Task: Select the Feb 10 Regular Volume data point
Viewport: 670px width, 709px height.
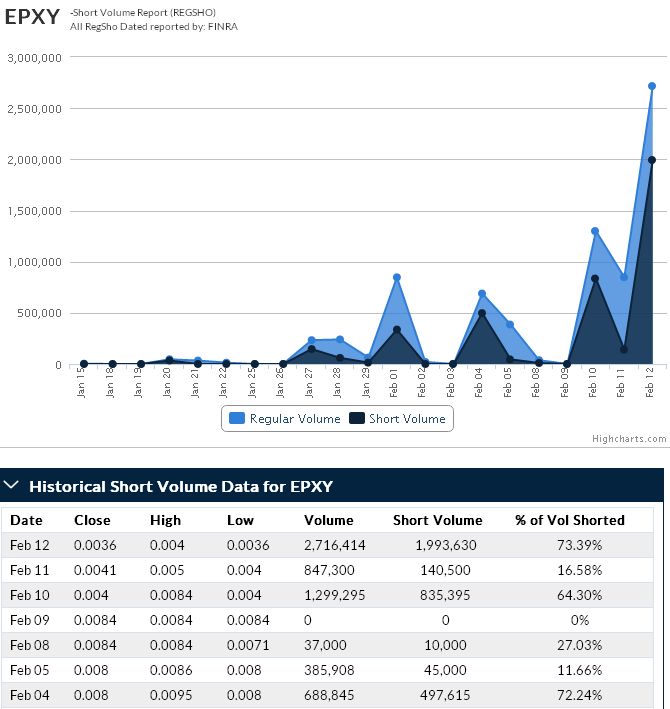Action: click(595, 231)
